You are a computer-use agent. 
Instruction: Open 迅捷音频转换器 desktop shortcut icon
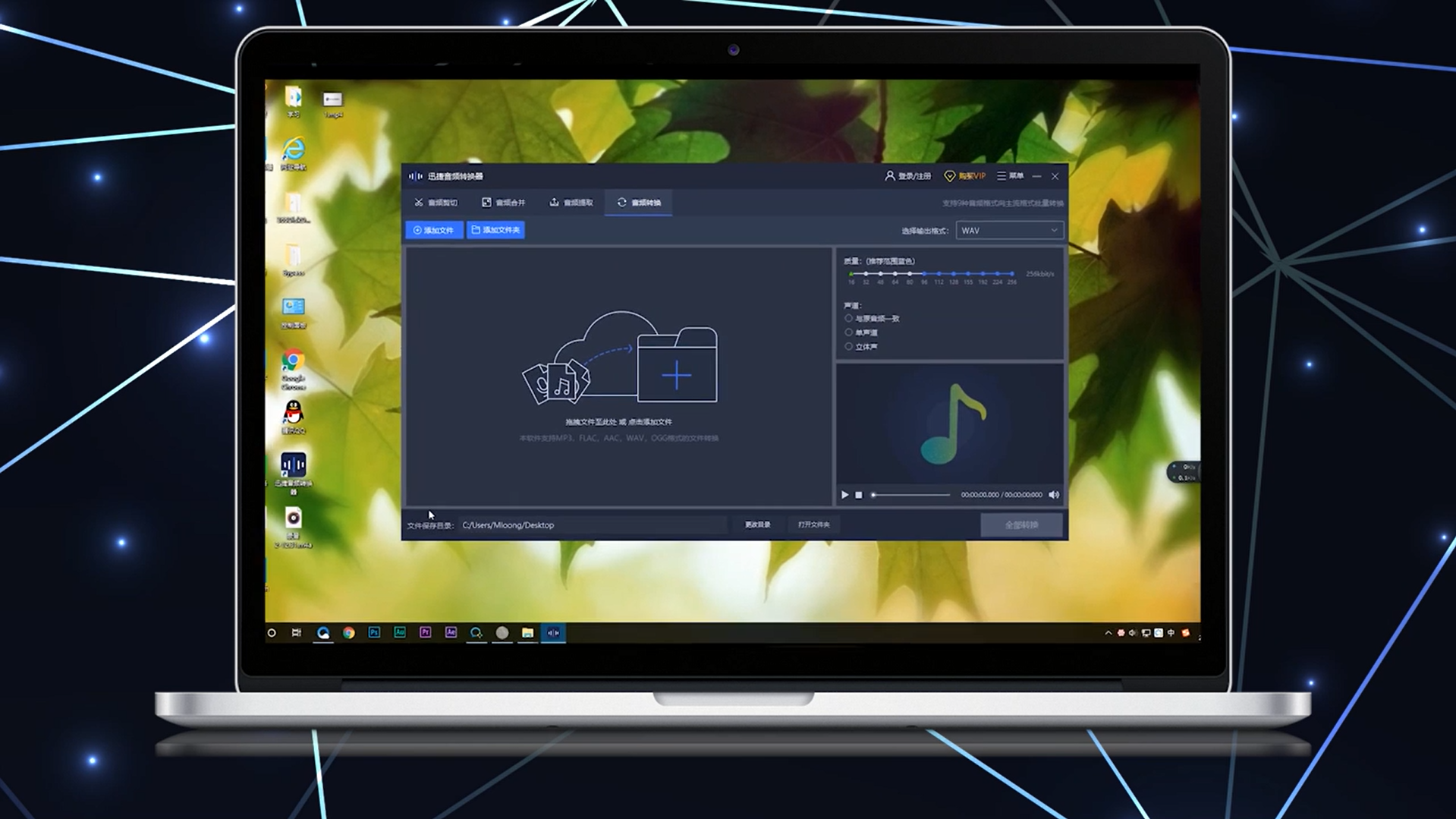[x=293, y=472]
